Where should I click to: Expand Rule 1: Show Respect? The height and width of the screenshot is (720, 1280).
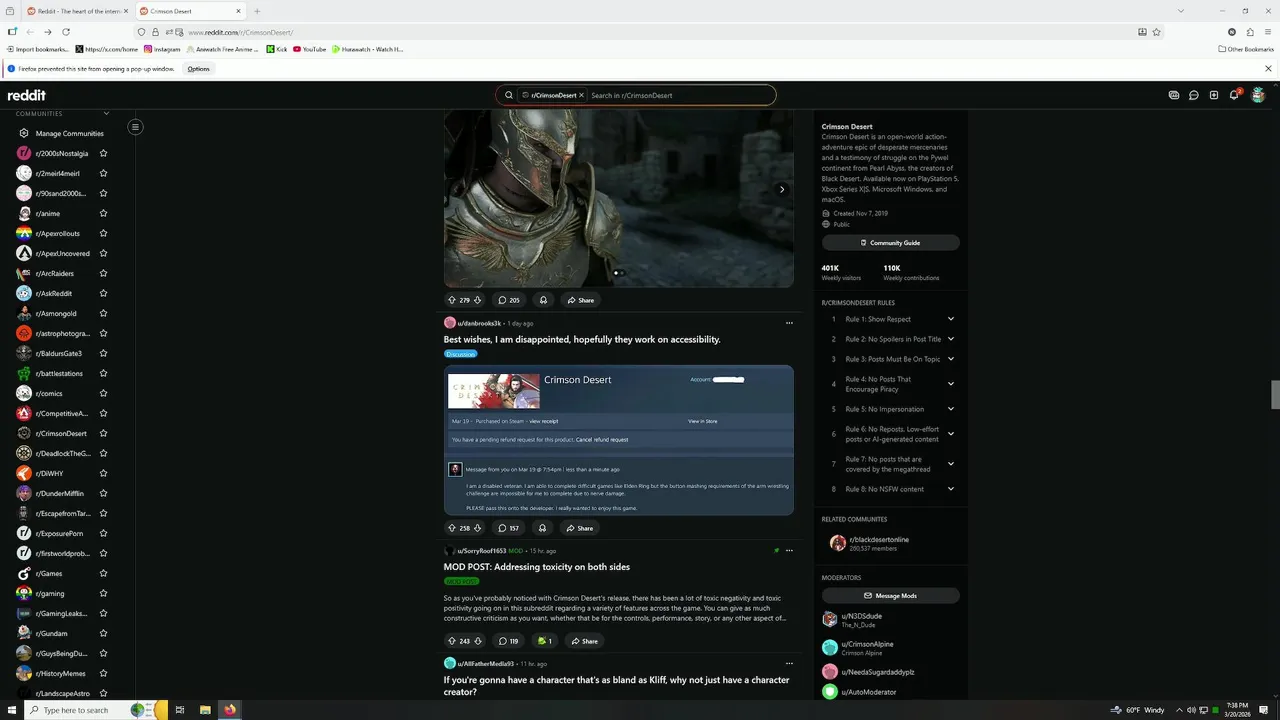coord(951,319)
